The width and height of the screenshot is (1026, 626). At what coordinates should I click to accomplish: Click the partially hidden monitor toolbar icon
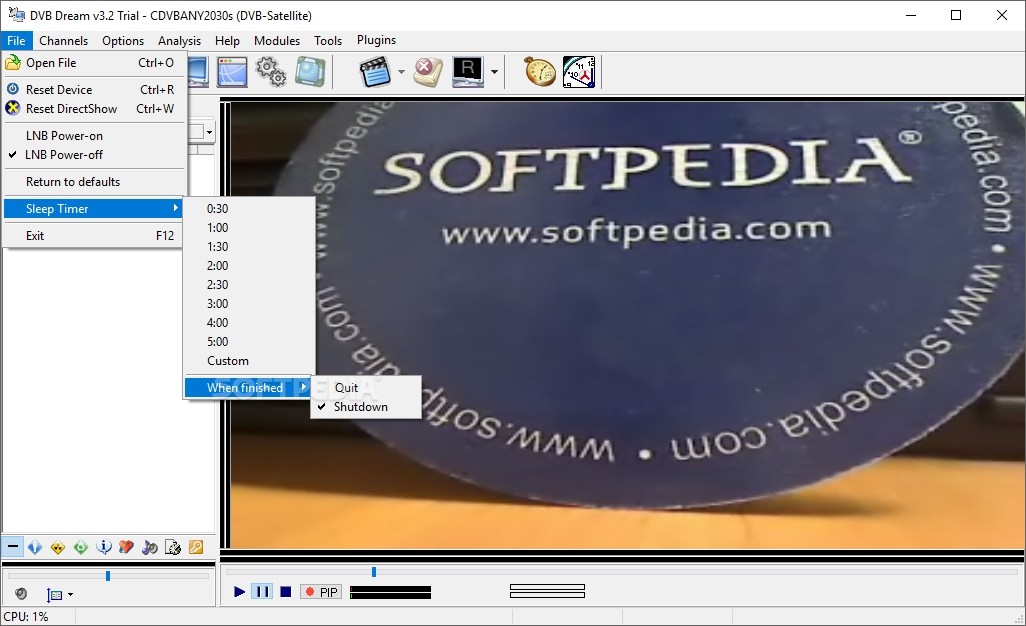[198, 71]
